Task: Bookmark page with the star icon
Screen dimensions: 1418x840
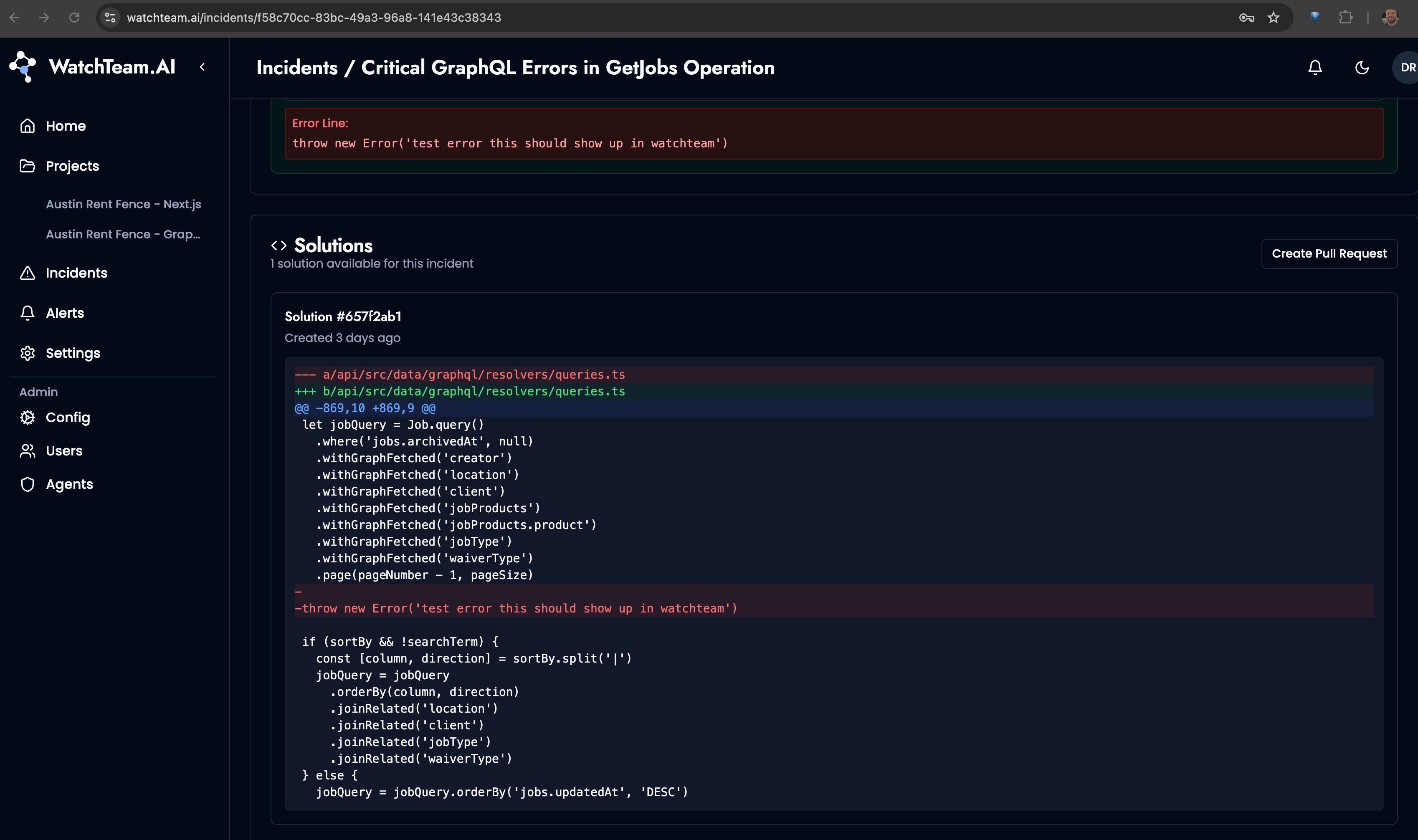Action: click(1273, 18)
